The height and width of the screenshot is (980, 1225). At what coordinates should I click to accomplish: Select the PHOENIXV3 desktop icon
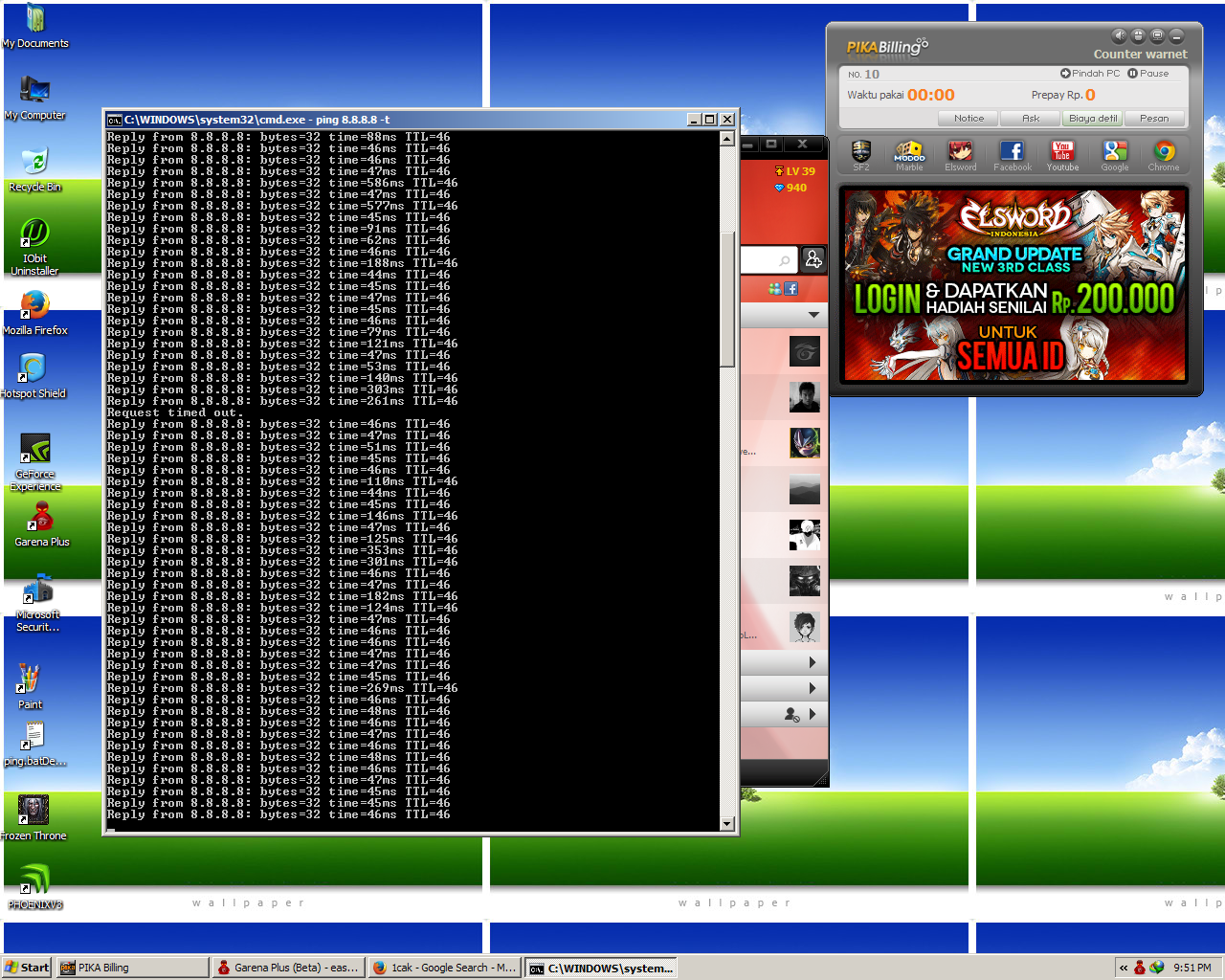point(35,887)
